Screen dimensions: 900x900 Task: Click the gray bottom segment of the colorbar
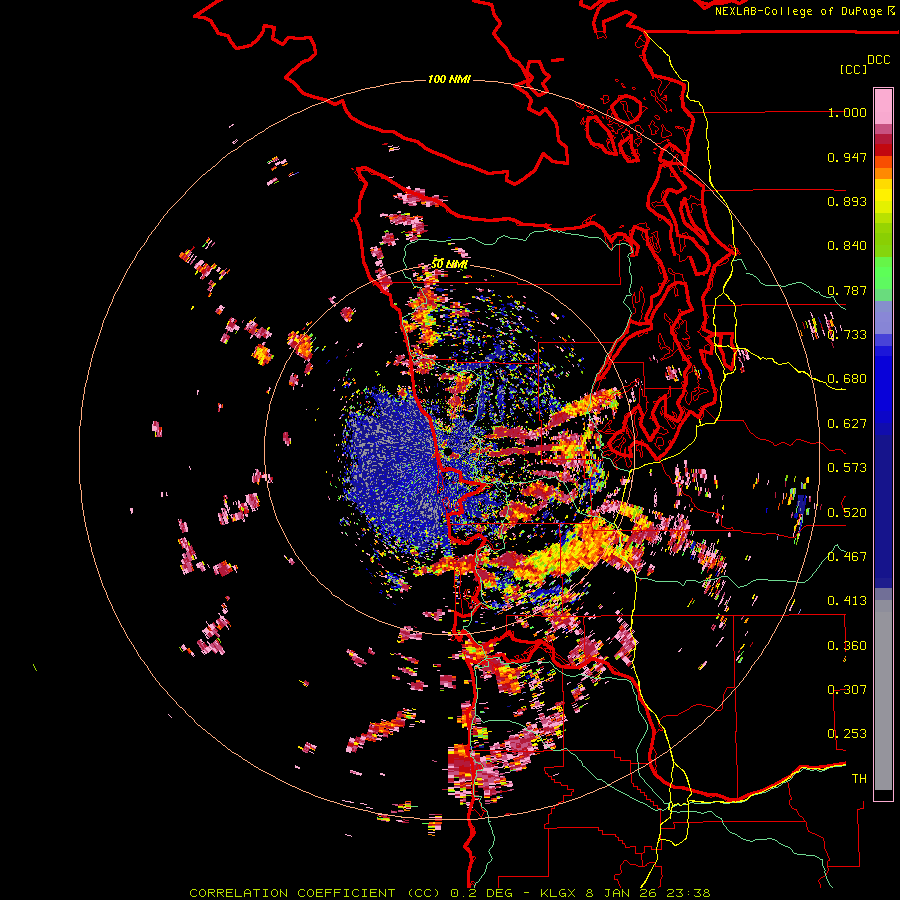tap(883, 695)
